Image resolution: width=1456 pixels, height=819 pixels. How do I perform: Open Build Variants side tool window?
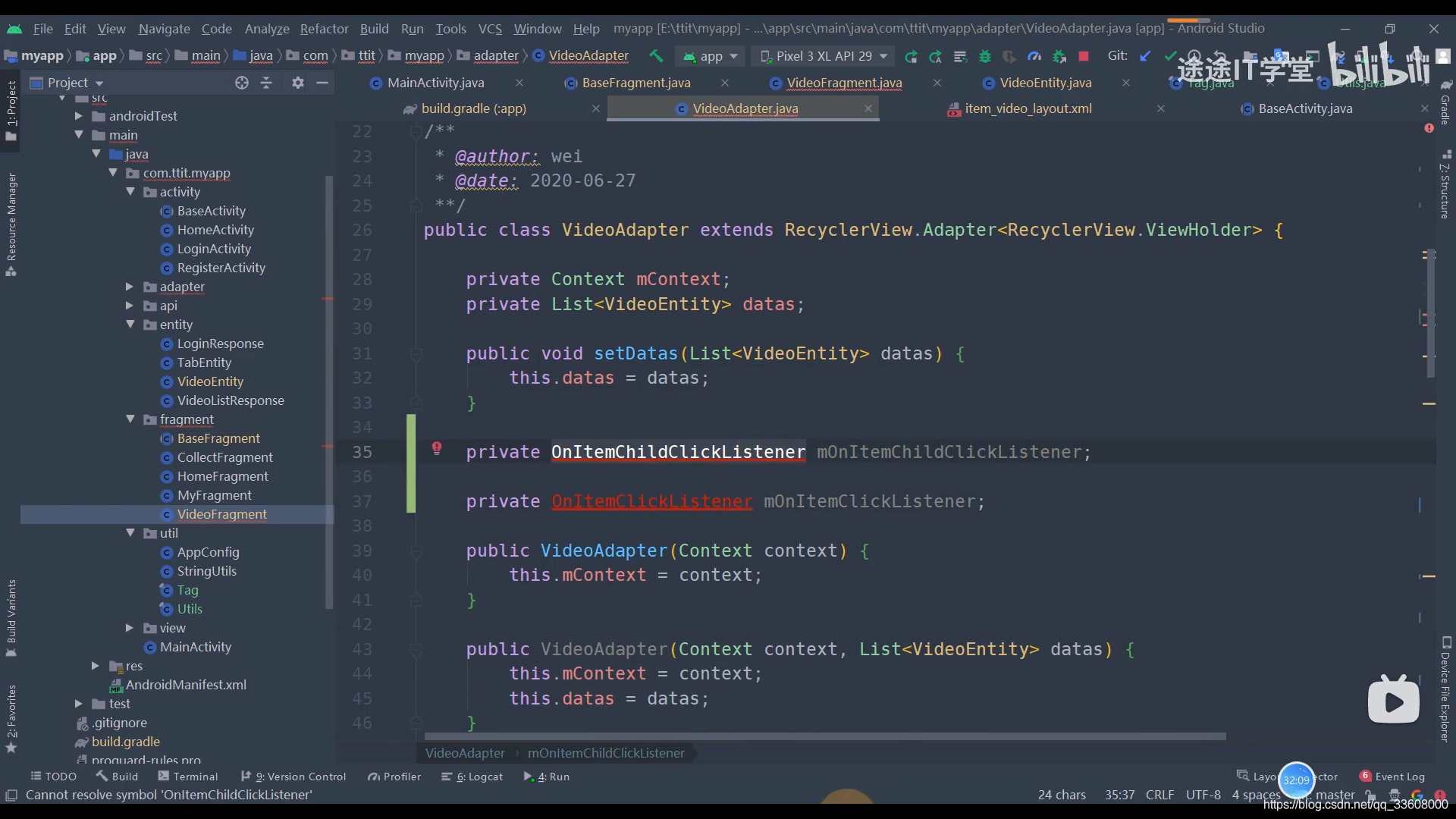point(11,618)
